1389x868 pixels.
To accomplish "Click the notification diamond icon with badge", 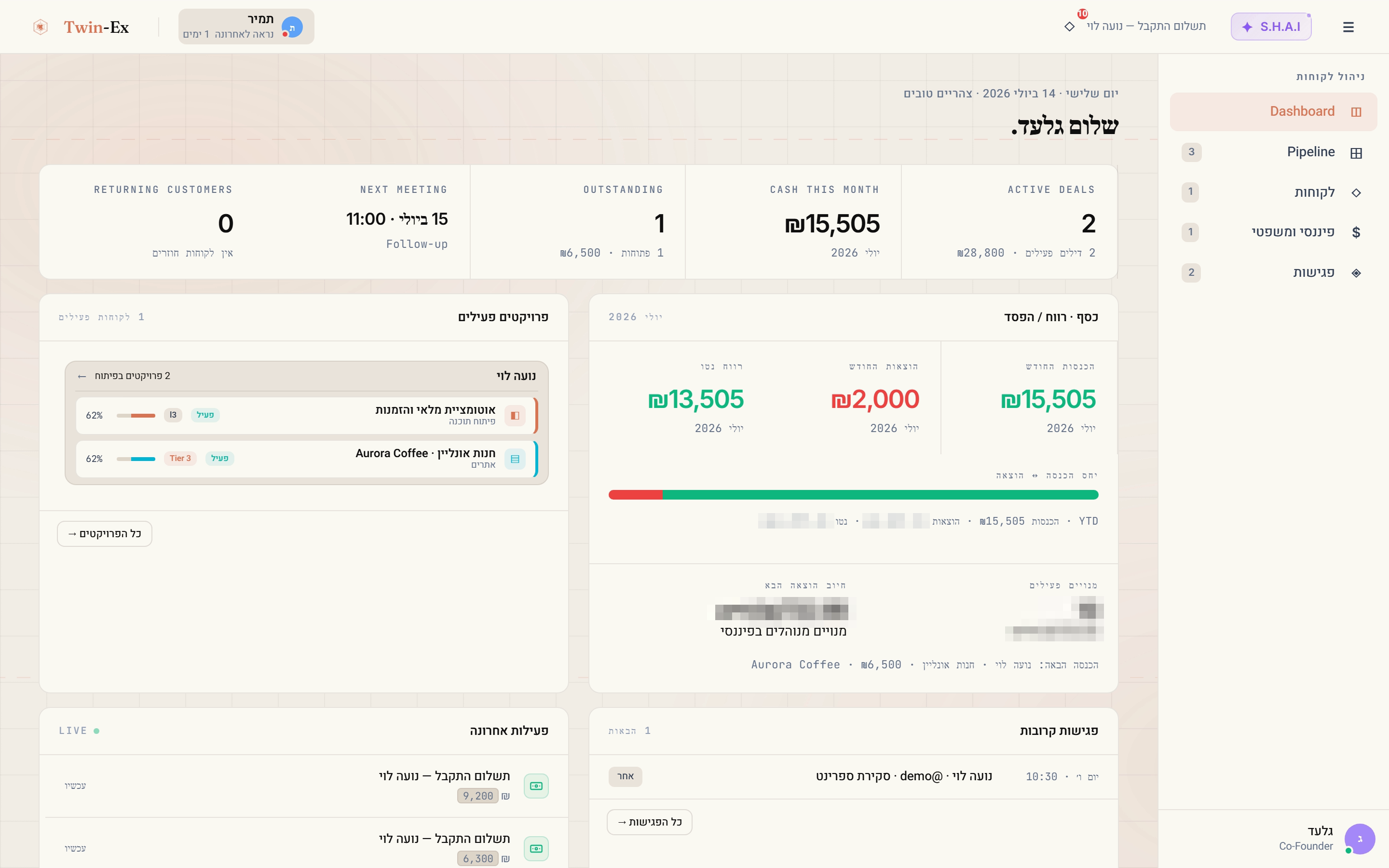I will 1069,27.
